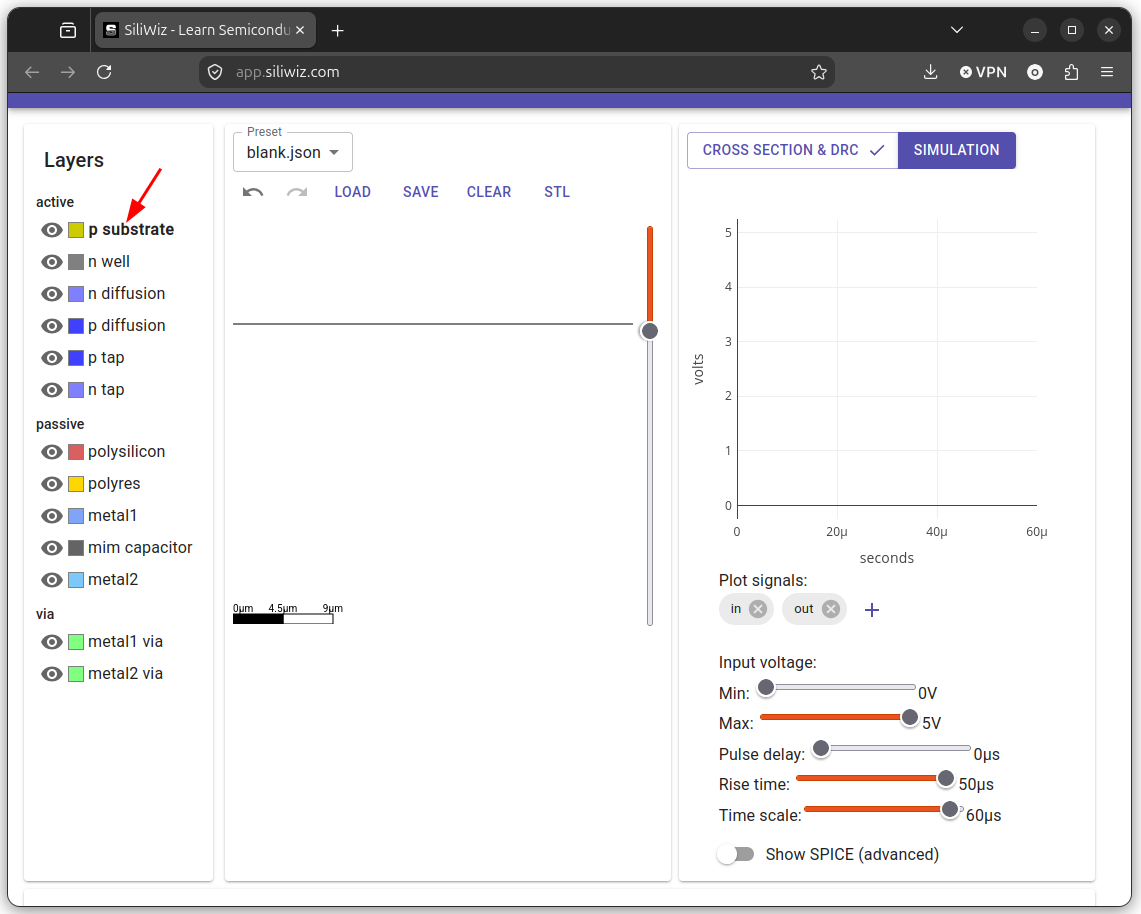The height and width of the screenshot is (914, 1141).
Task: Click the LOAD button
Action: (353, 192)
